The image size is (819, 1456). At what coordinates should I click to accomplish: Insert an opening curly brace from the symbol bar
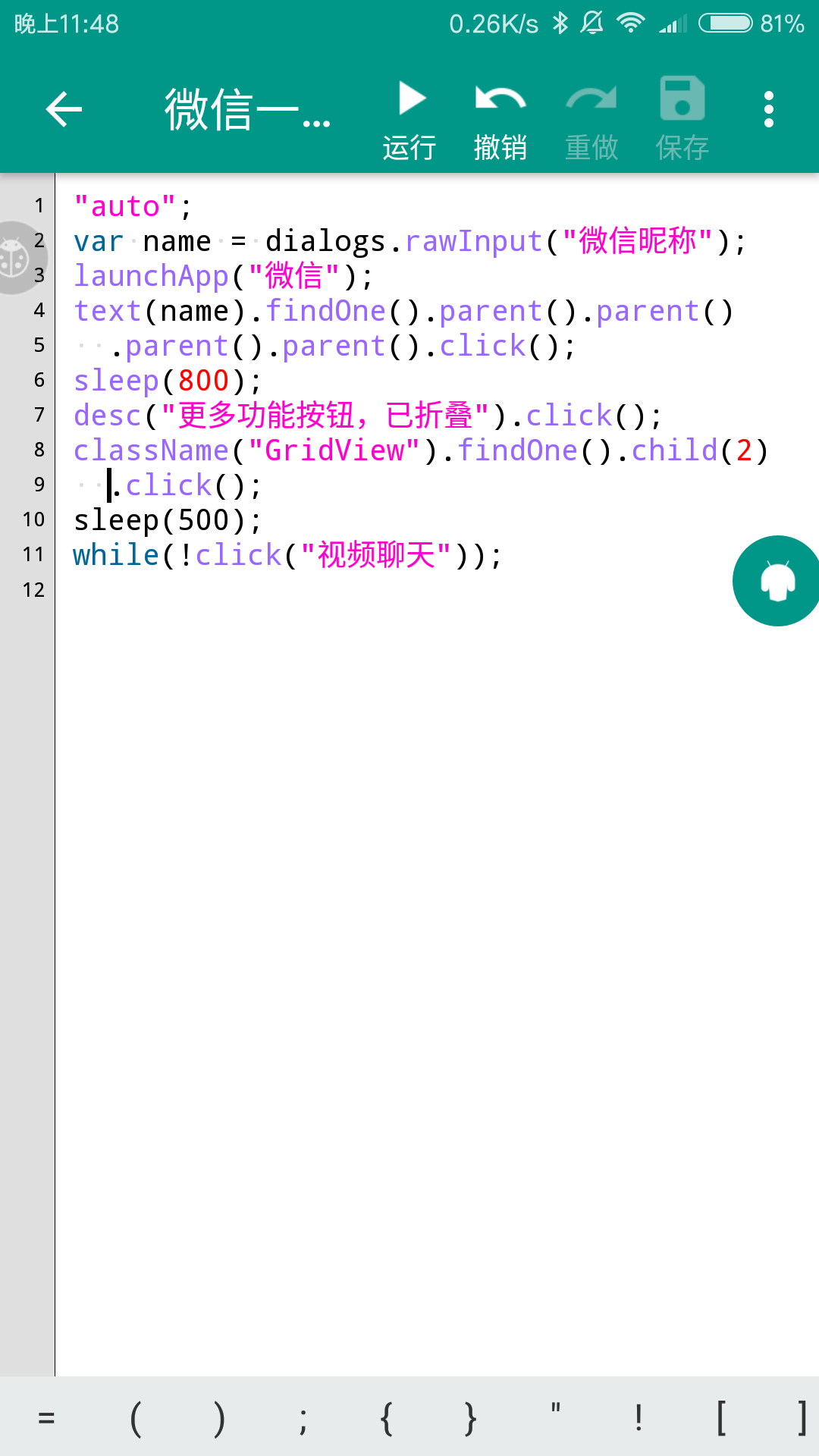pos(387,1418)
